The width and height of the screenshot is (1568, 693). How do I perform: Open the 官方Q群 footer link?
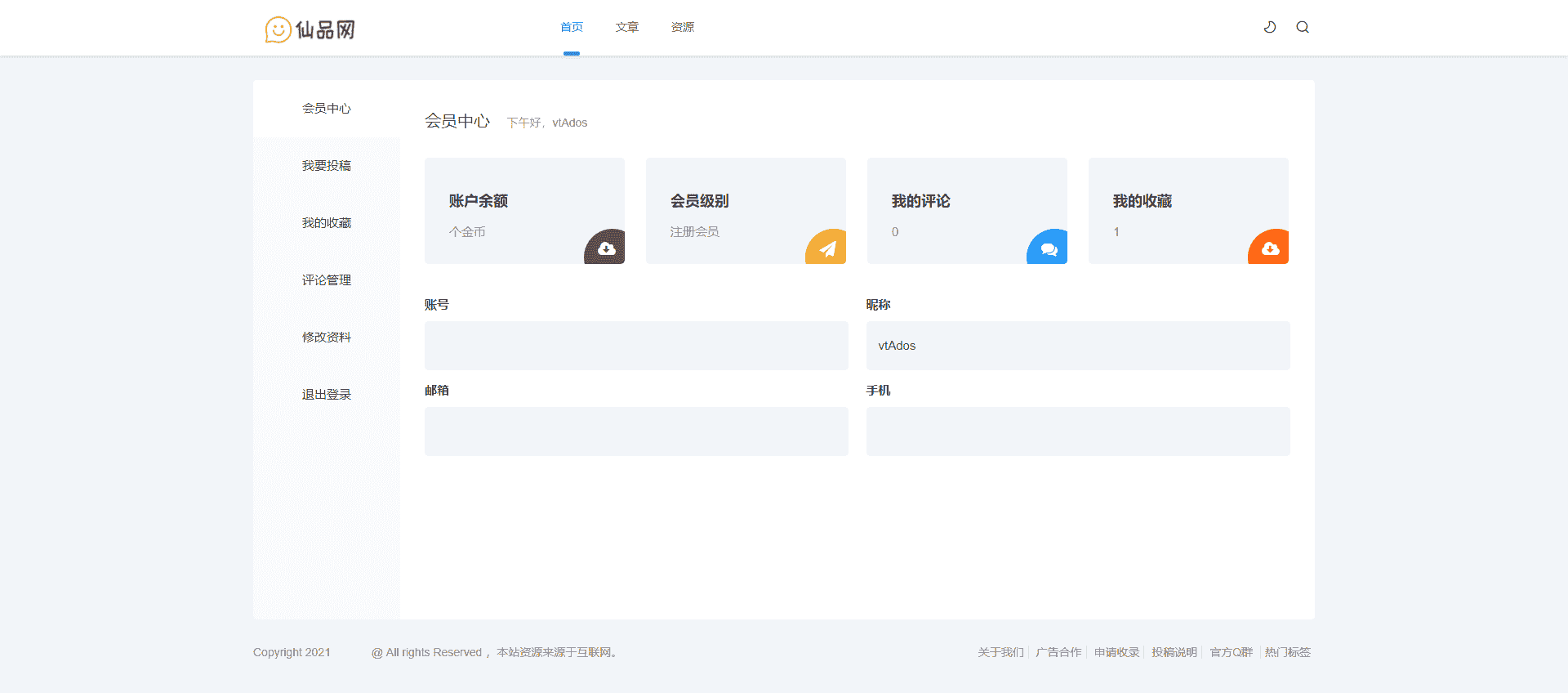pyautogui.click(x=1231, y=652)
